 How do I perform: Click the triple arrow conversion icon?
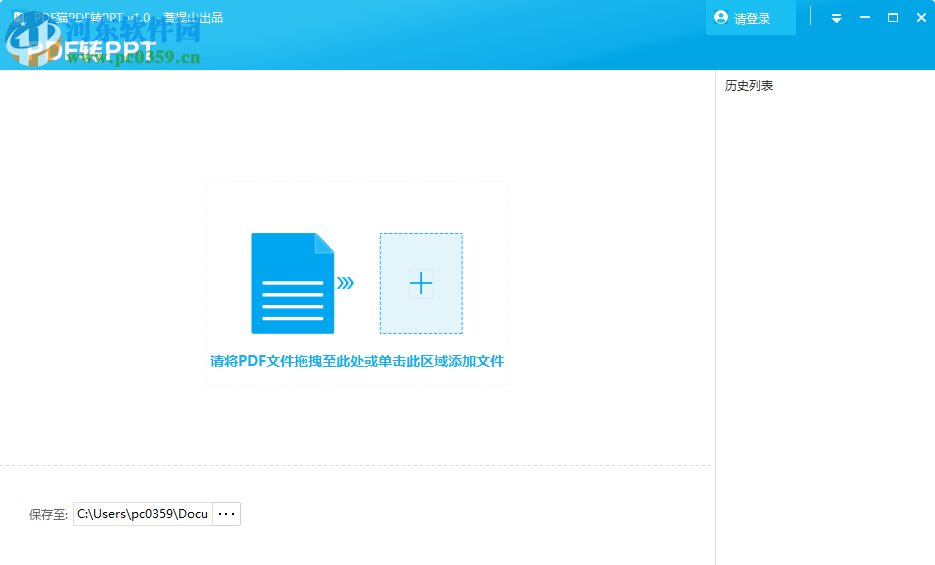point(345,283)
